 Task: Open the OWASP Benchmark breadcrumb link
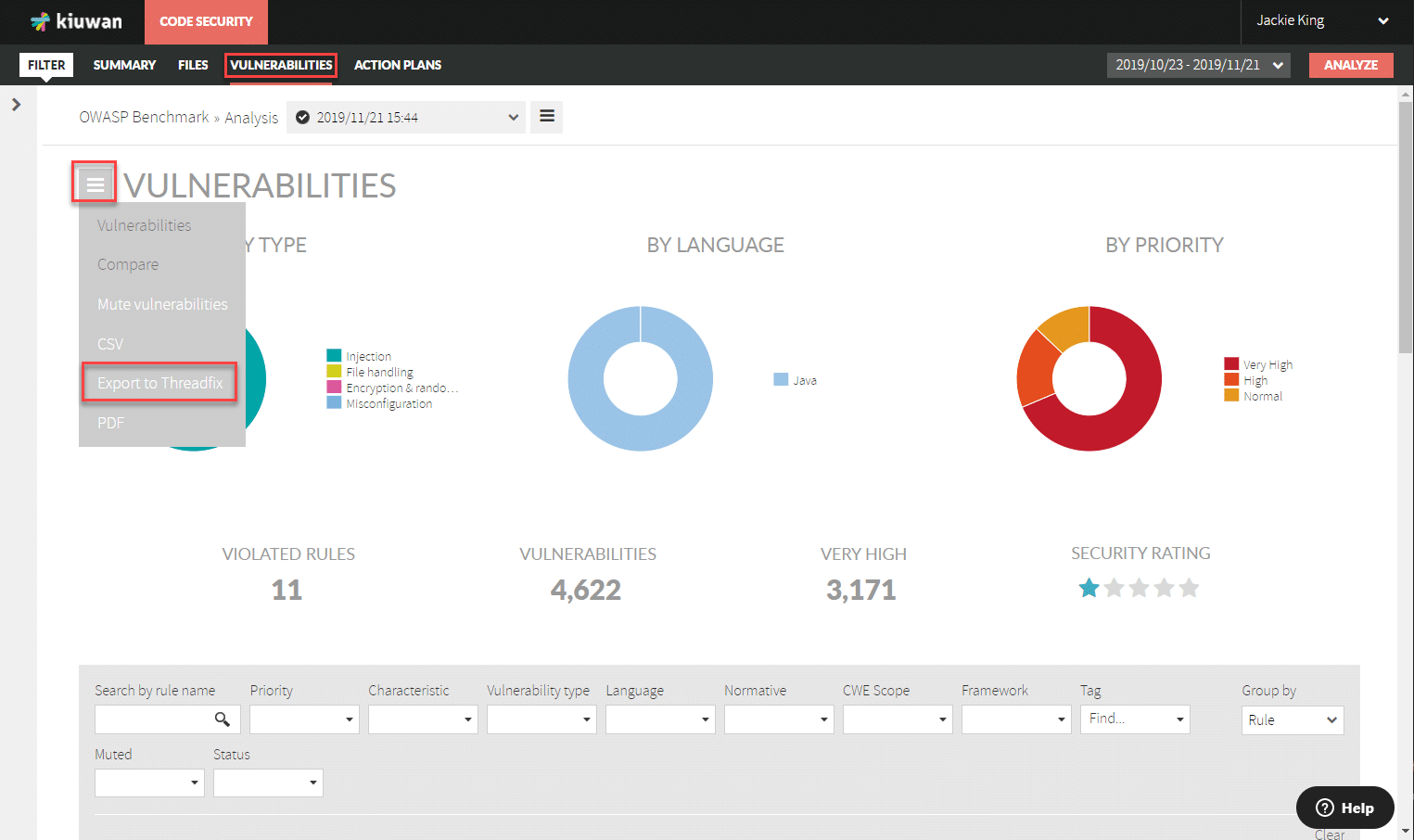(144, 117)
